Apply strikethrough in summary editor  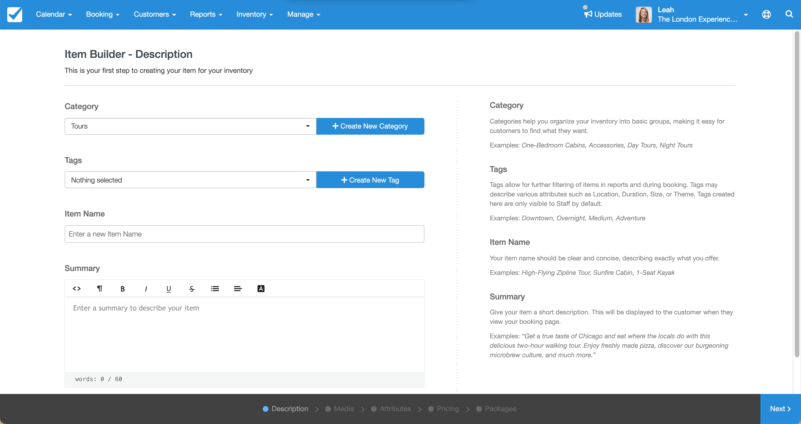click(192, 288)
